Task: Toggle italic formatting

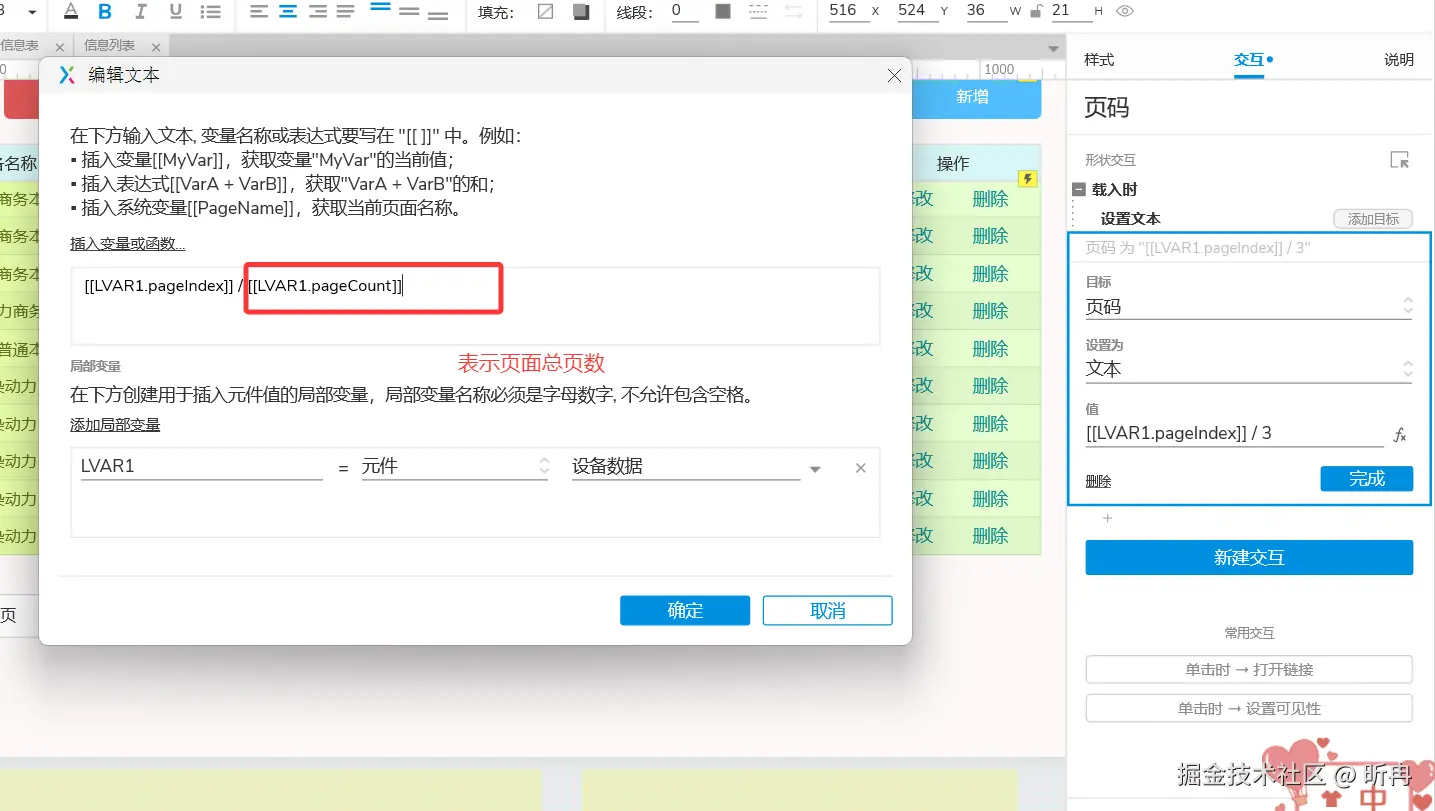Action: point(141,12)
